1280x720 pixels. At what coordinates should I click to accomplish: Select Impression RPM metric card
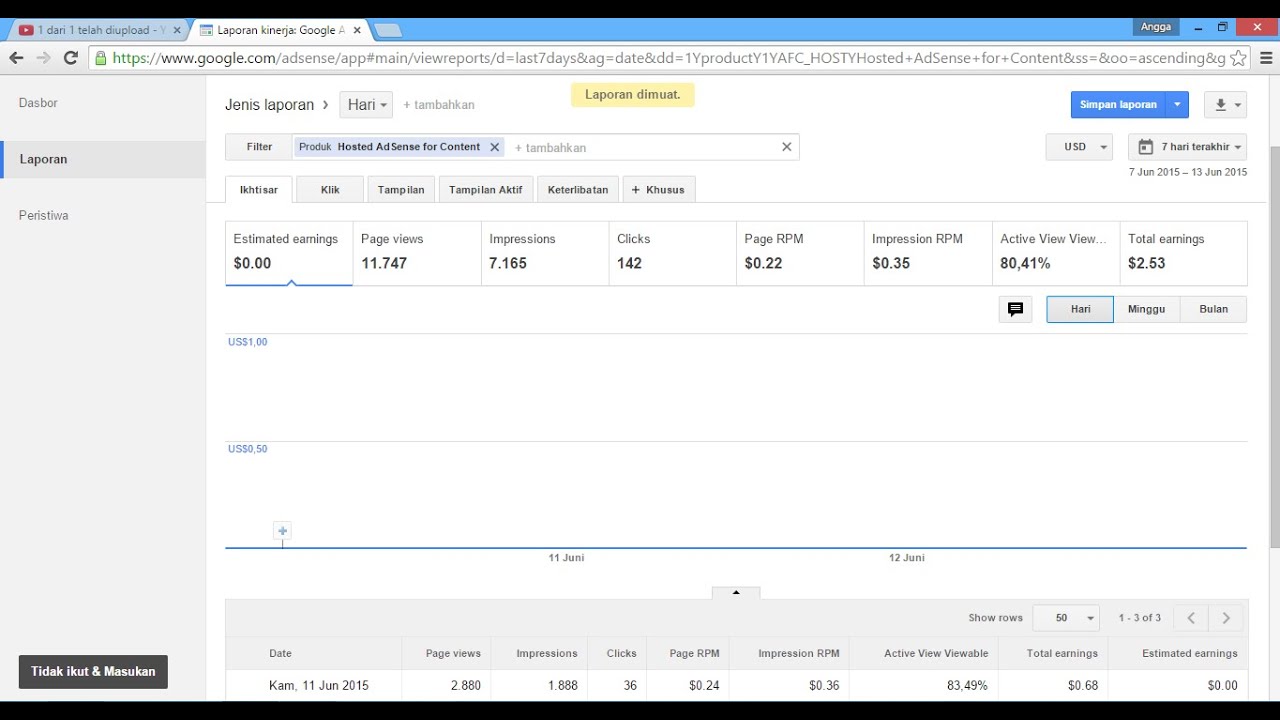[928, 253]
